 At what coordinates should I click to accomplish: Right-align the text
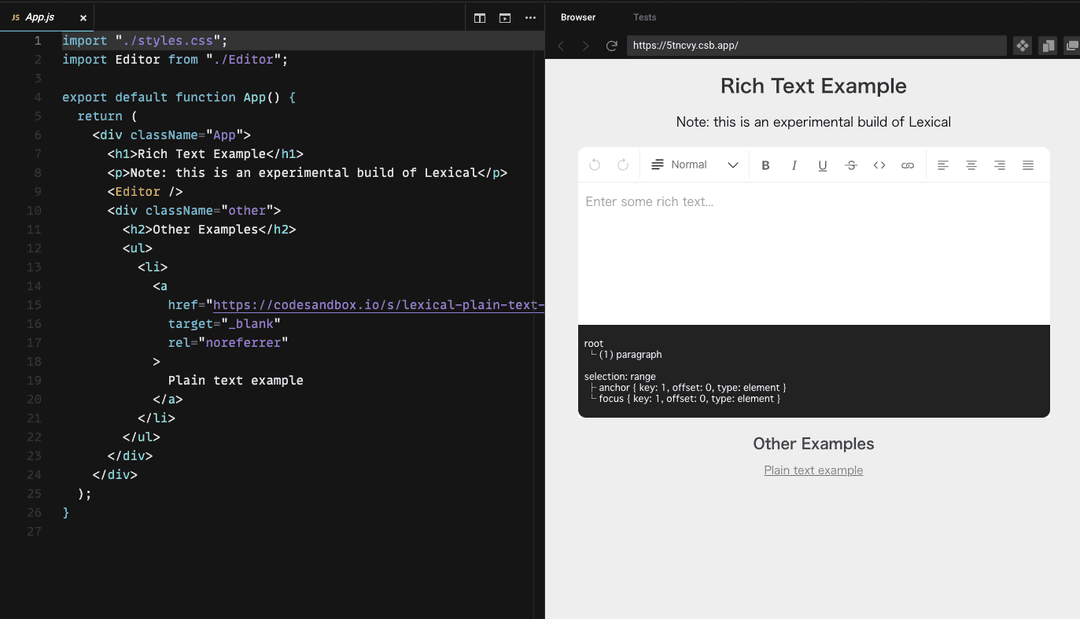point(999,165)
